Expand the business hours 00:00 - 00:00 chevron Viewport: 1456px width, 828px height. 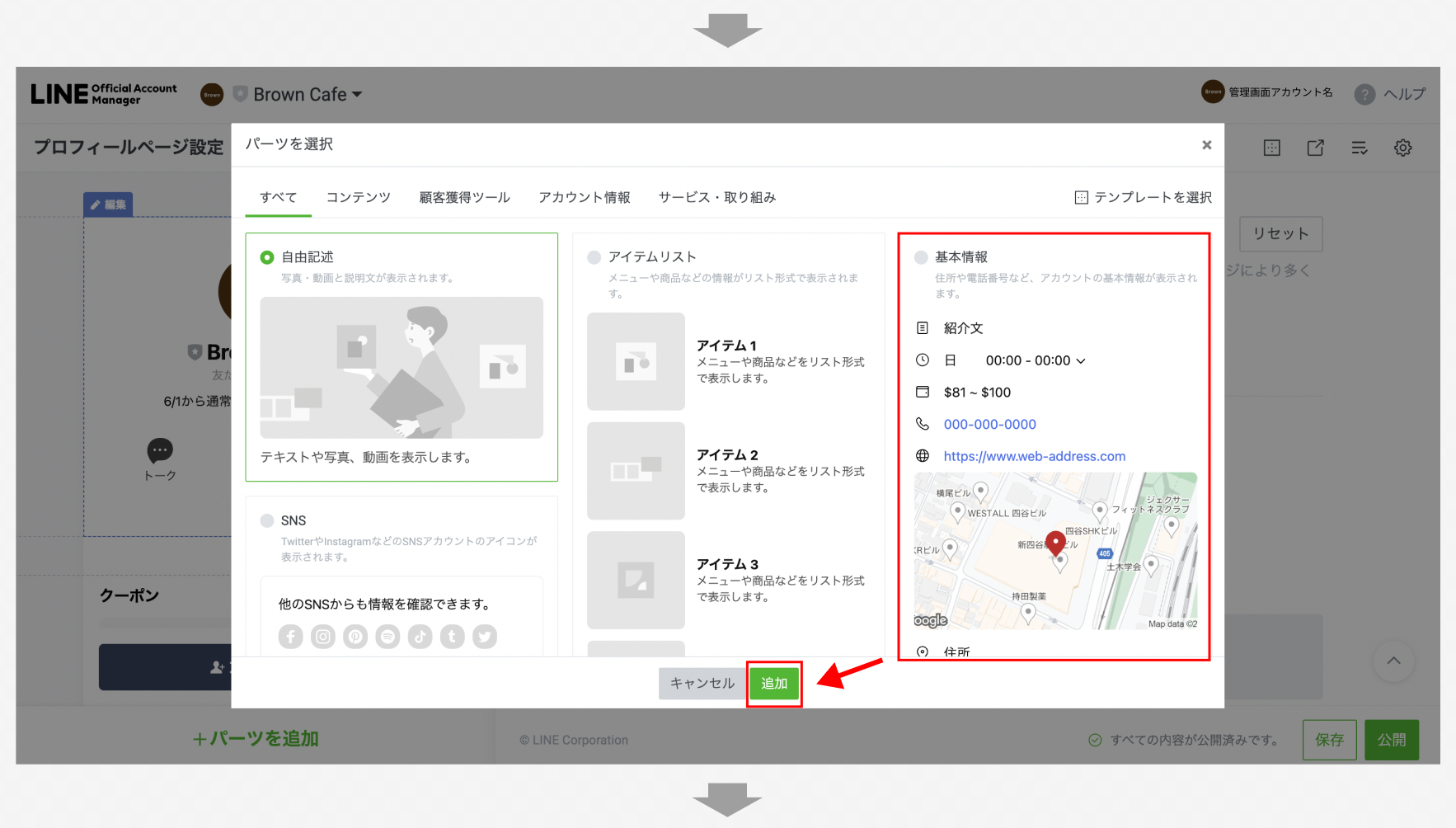click(1081, 361)
